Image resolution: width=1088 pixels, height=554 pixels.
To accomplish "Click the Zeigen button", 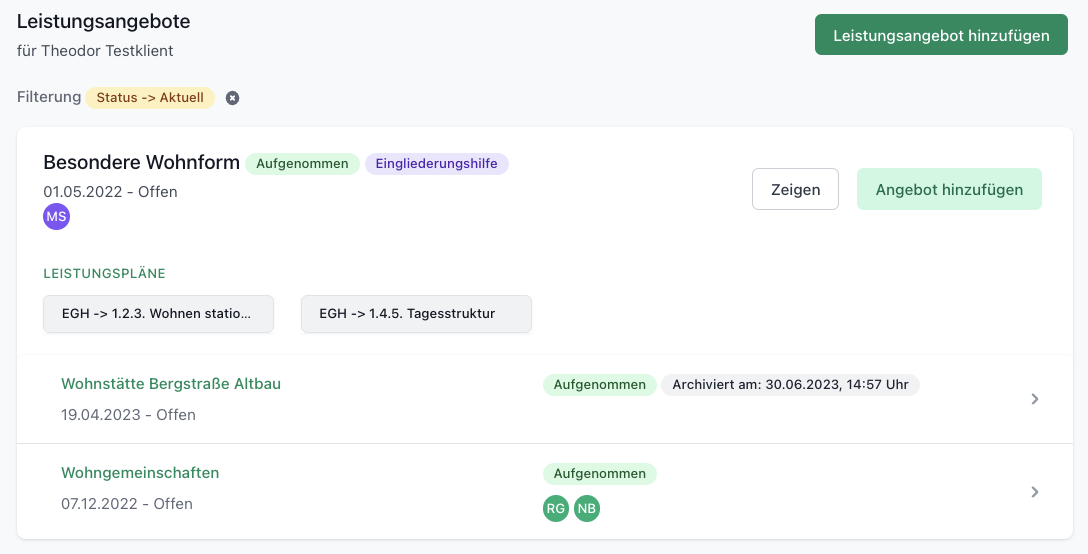I will (795, 189).
